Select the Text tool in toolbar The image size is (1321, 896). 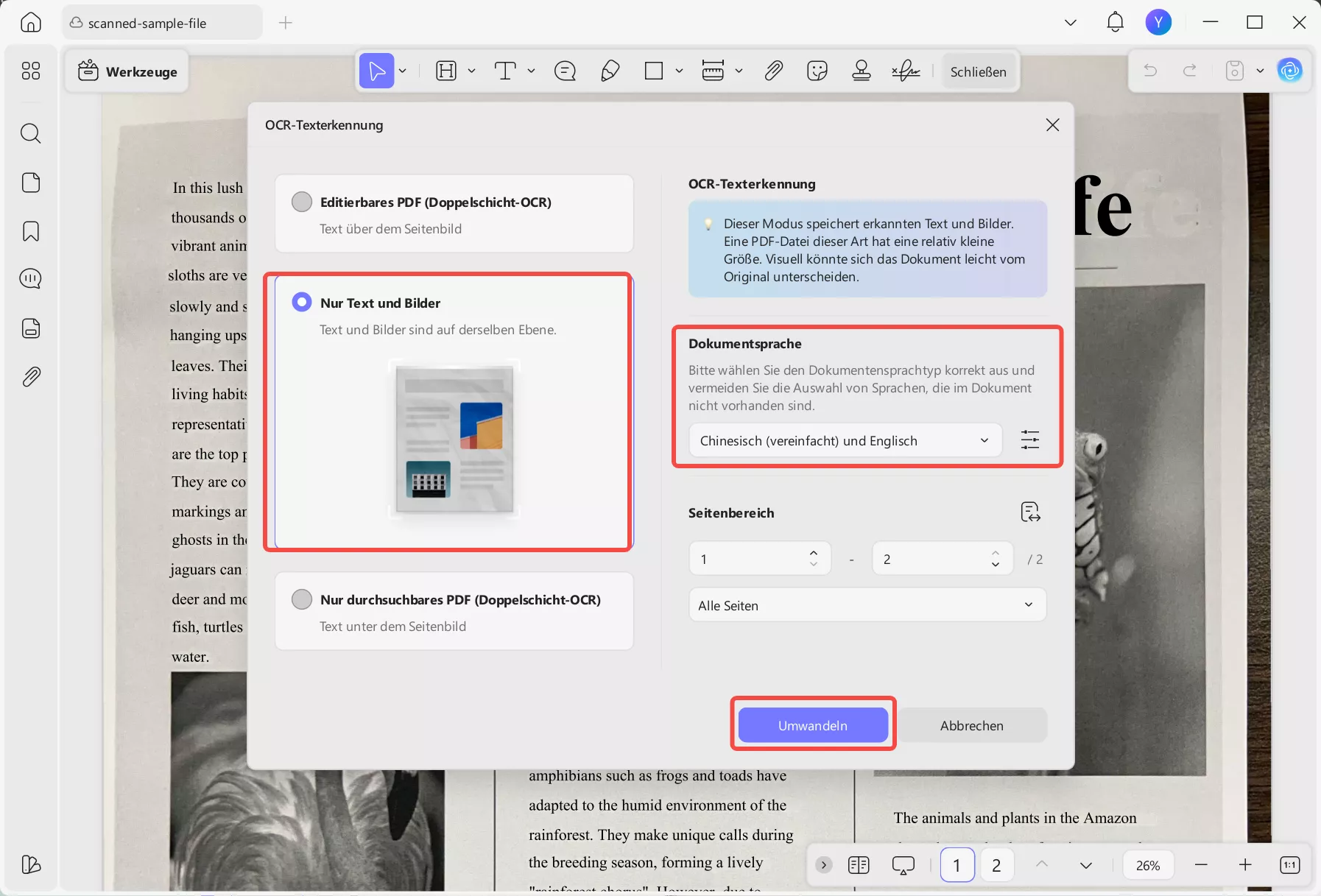tap(505, 71)
